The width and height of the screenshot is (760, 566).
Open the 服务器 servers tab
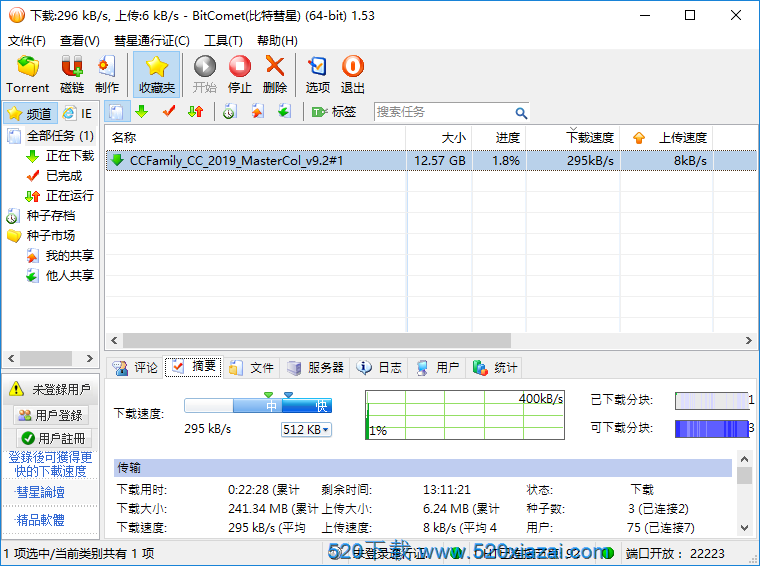pos(316,368)
